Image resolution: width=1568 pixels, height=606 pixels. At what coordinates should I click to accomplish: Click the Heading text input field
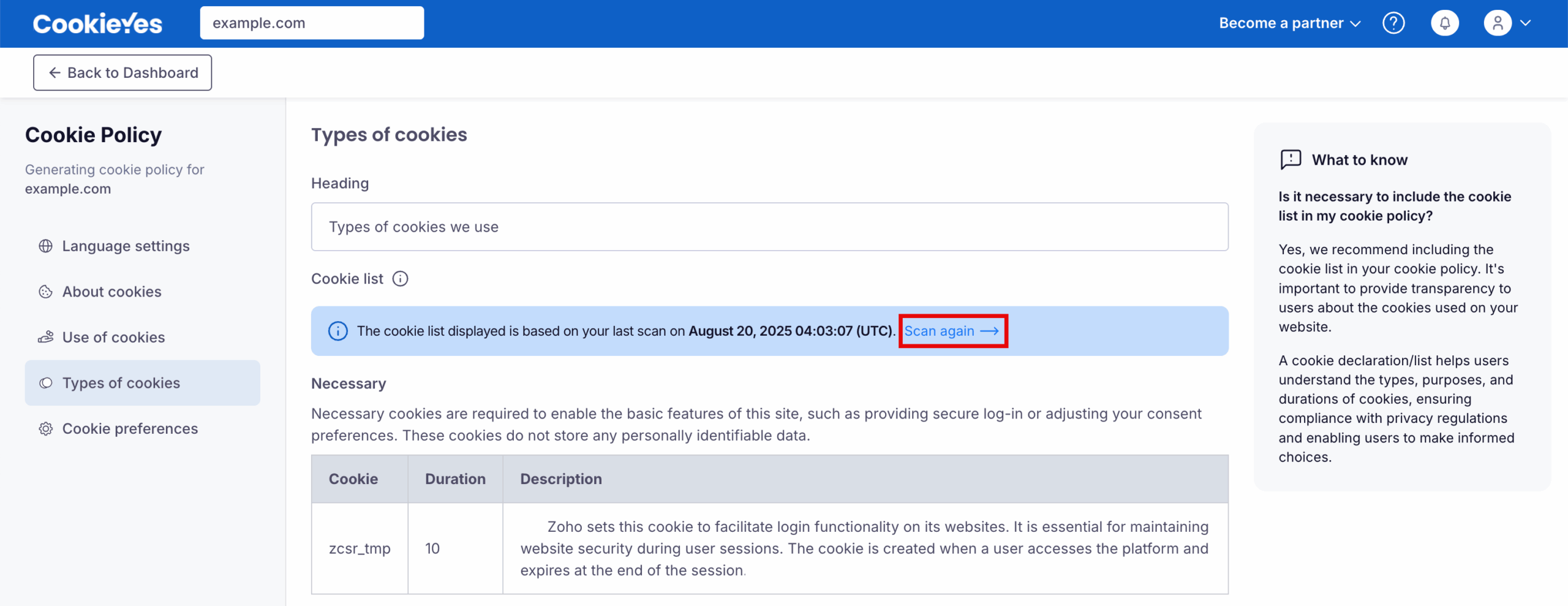pos(769,227)
